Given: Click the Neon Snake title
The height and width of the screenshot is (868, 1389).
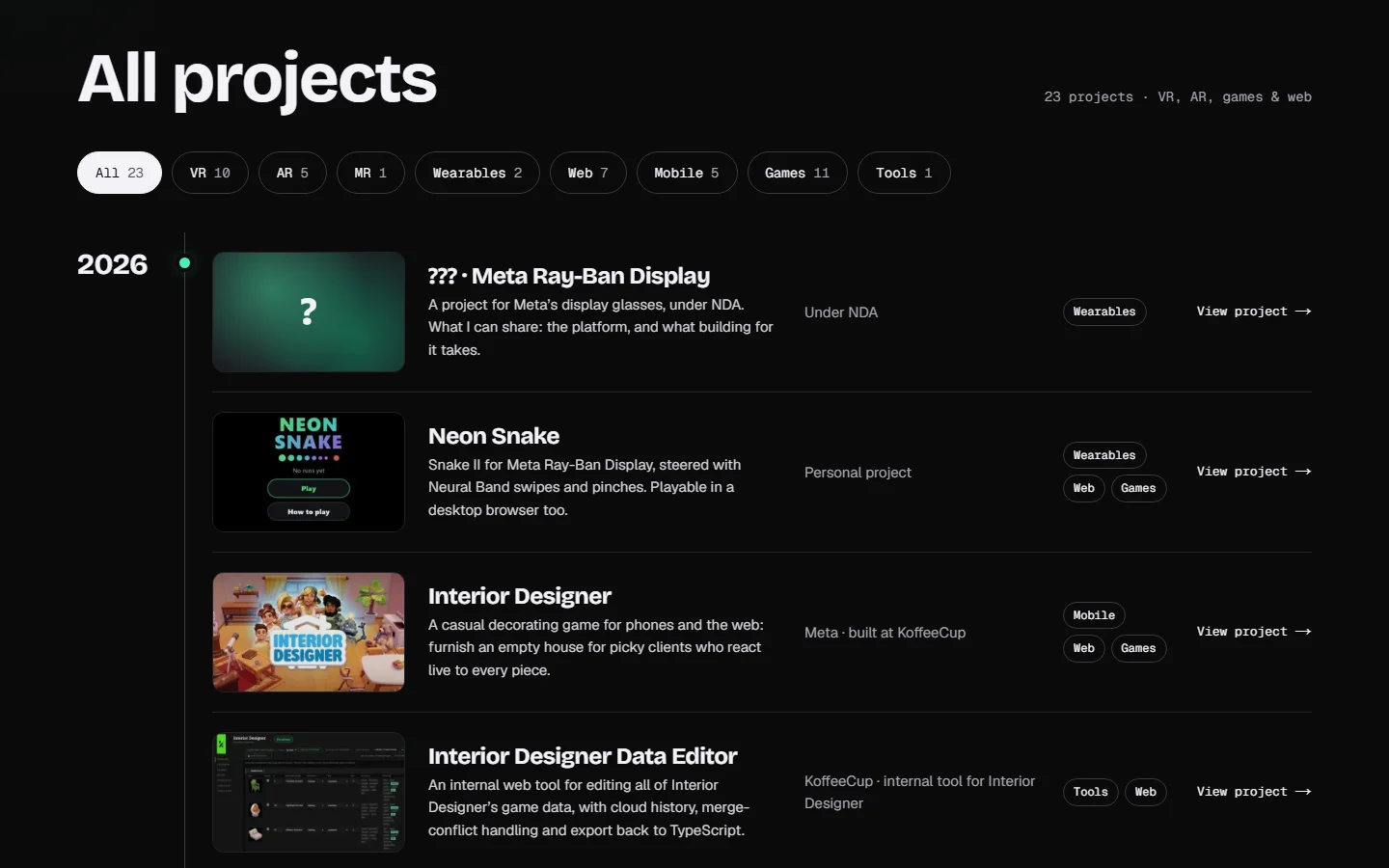Looking at the screenshot, I should tap(494, 436).
